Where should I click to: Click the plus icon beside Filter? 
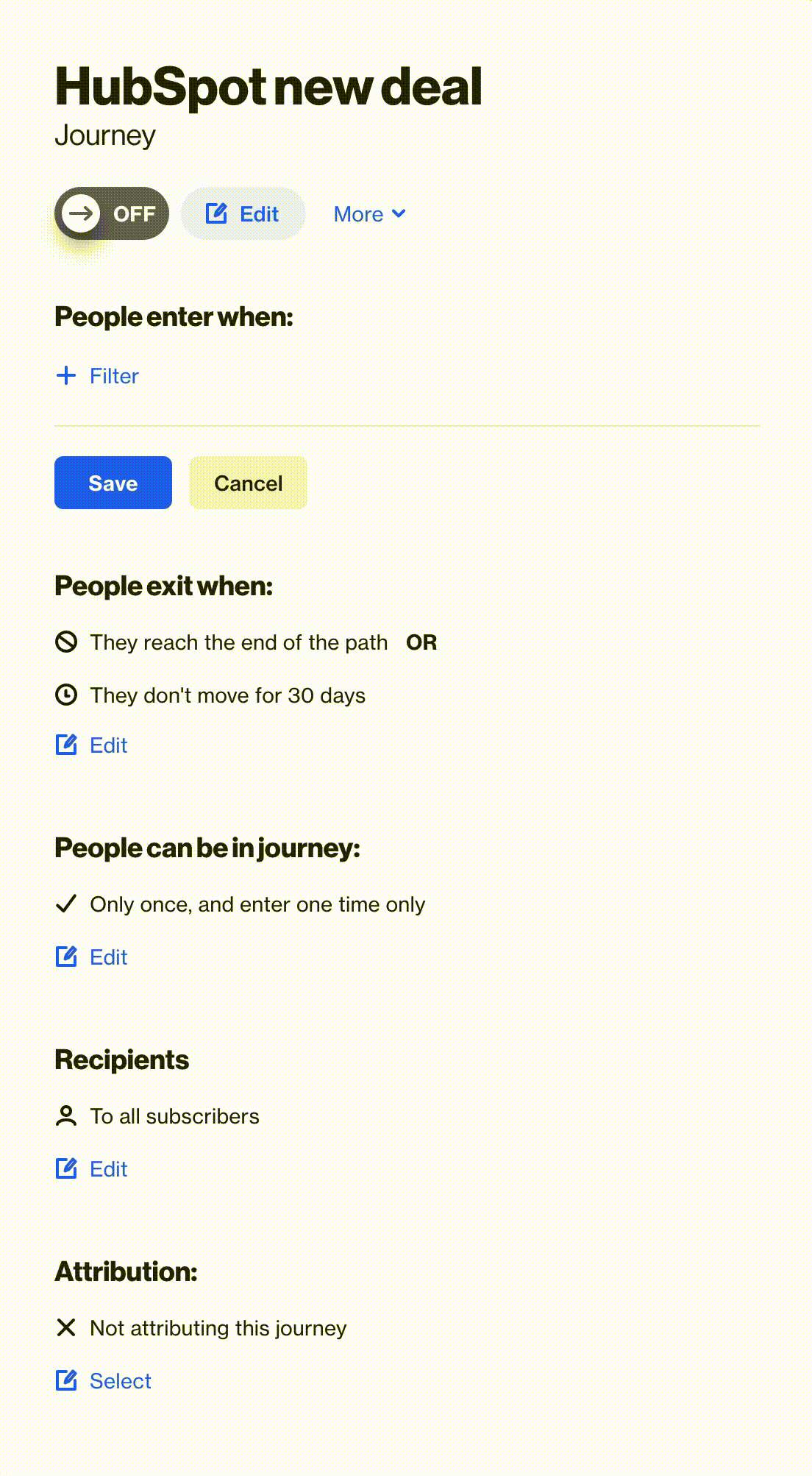[66, 376]
